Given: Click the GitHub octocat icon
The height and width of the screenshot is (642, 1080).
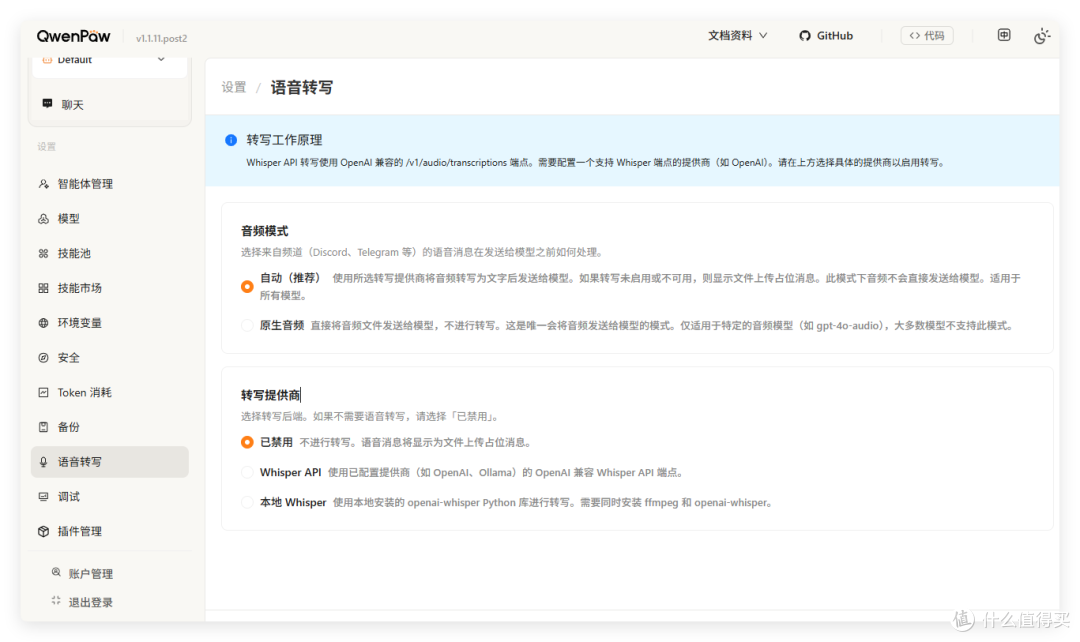Looking at the screenshot, I should [x=804, y=36].
